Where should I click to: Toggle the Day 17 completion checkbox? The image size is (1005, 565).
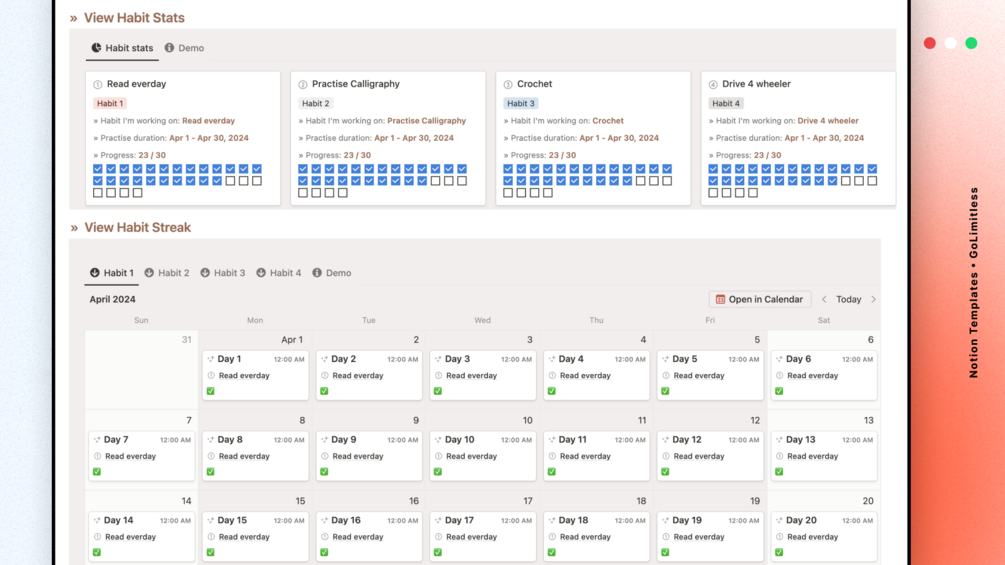(438, 552)
